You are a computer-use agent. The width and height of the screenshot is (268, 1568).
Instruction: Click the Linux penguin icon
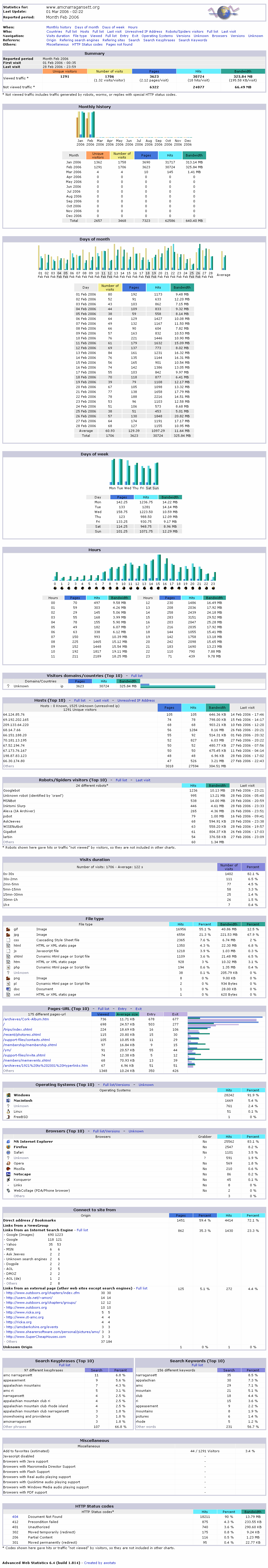[x=8, y=1111]
